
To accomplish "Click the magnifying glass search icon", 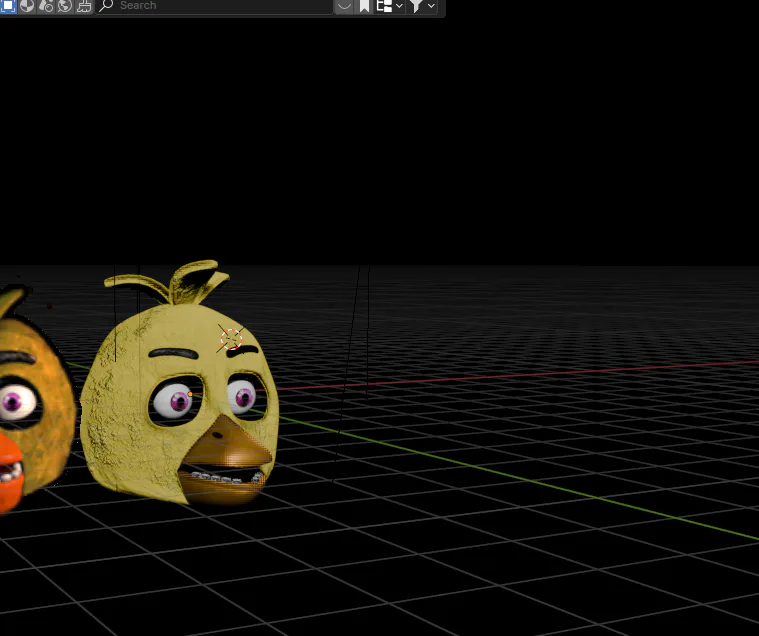I will click(x=106, y=6).
